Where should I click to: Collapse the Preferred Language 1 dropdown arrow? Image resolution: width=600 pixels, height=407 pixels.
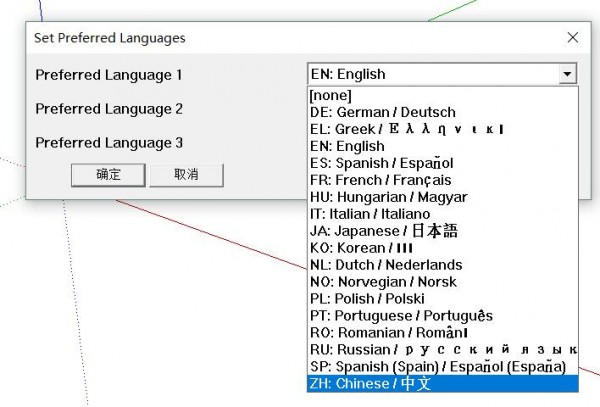pos(567,74)
